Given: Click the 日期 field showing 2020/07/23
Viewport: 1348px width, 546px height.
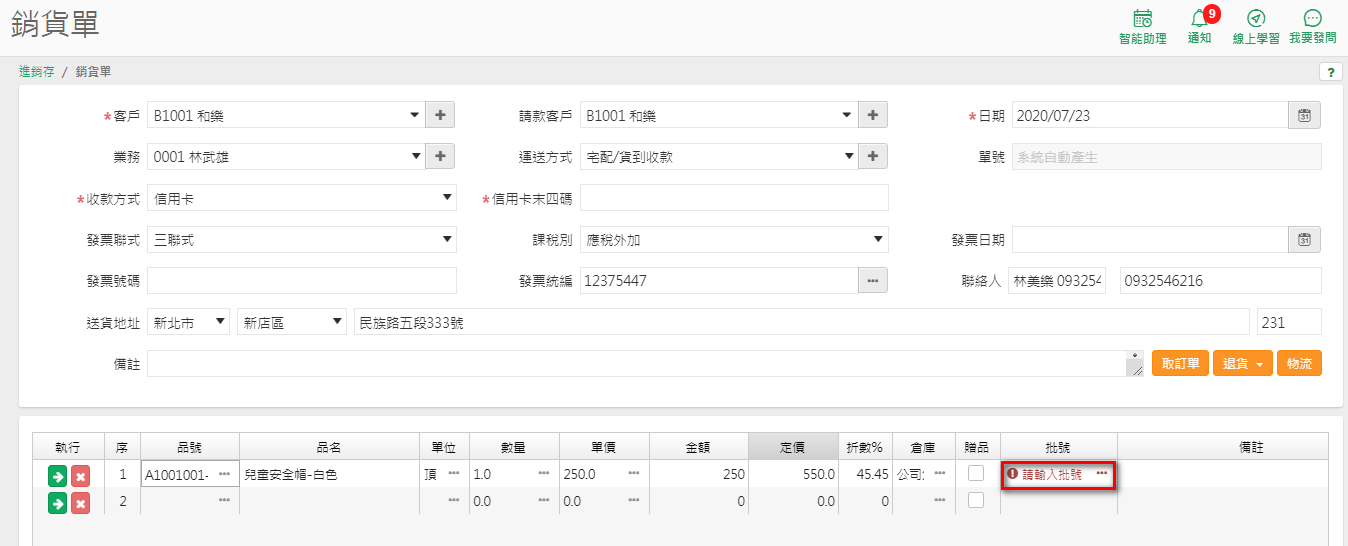Looking at the screenshot, I should click(x=1150, y=116).
